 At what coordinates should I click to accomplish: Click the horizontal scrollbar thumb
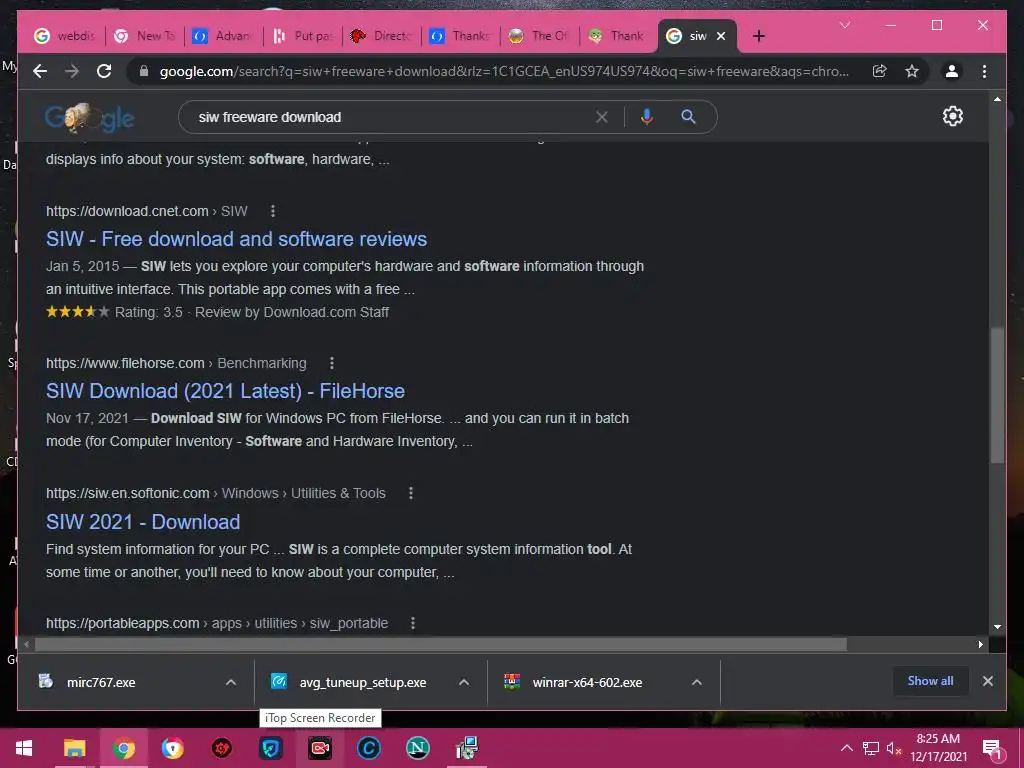[441, 645]
